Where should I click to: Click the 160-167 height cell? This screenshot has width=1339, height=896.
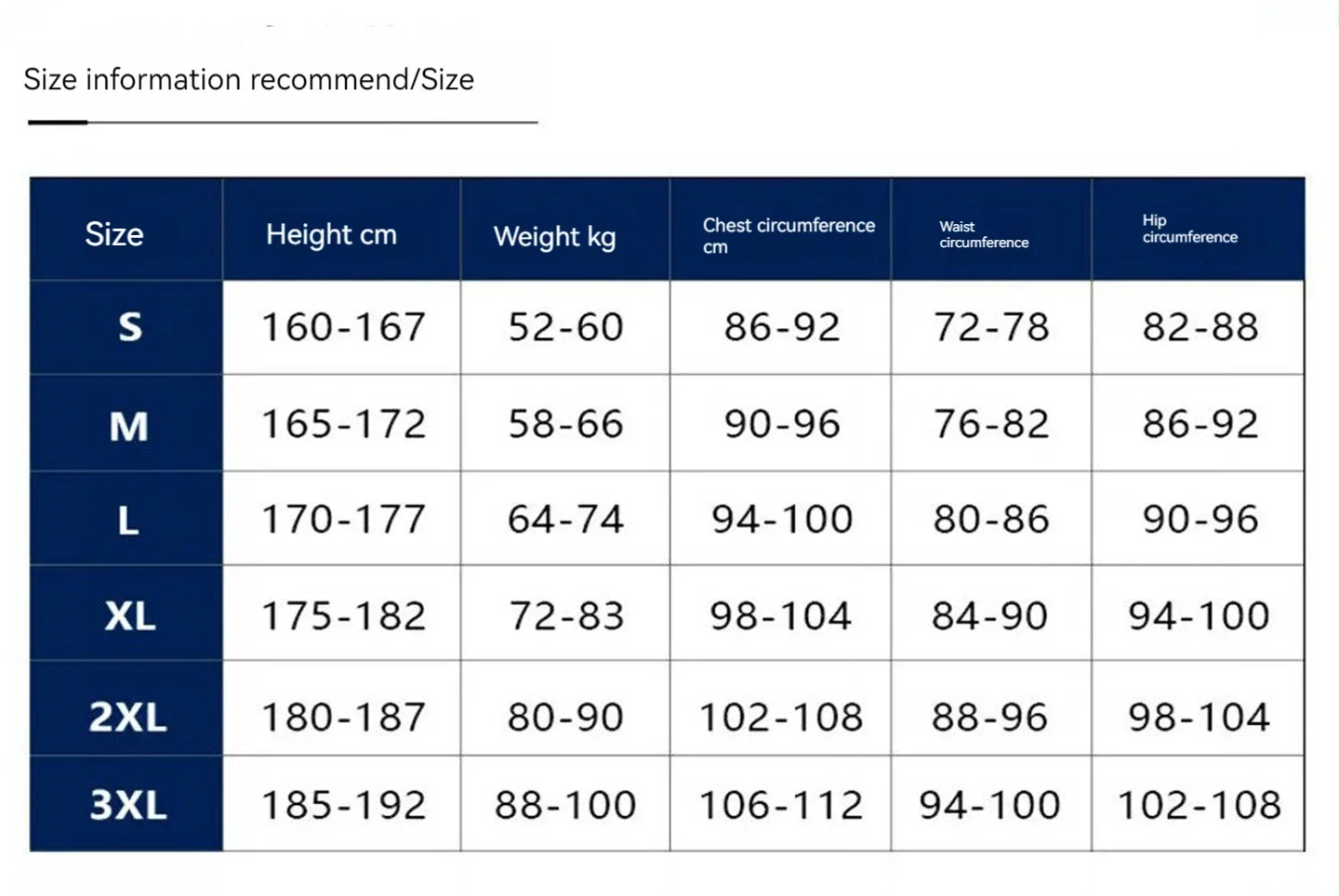[341, 327]
